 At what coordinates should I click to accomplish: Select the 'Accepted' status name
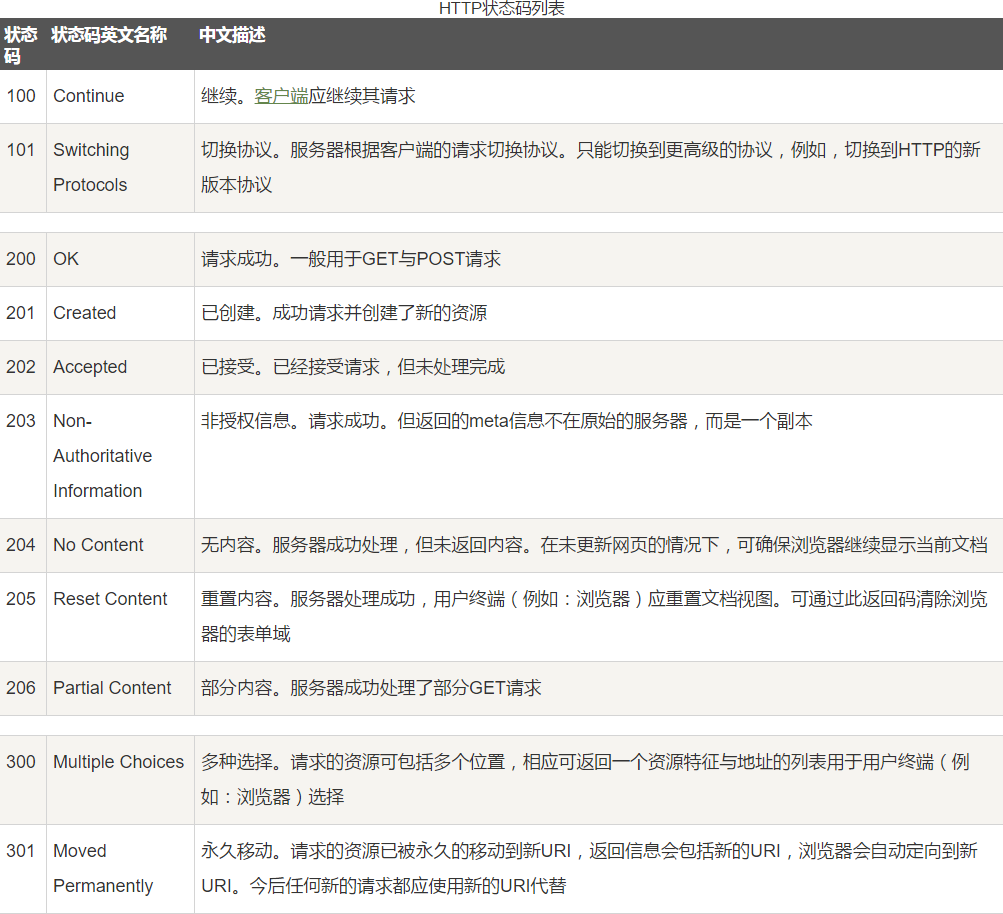[90, 367]
